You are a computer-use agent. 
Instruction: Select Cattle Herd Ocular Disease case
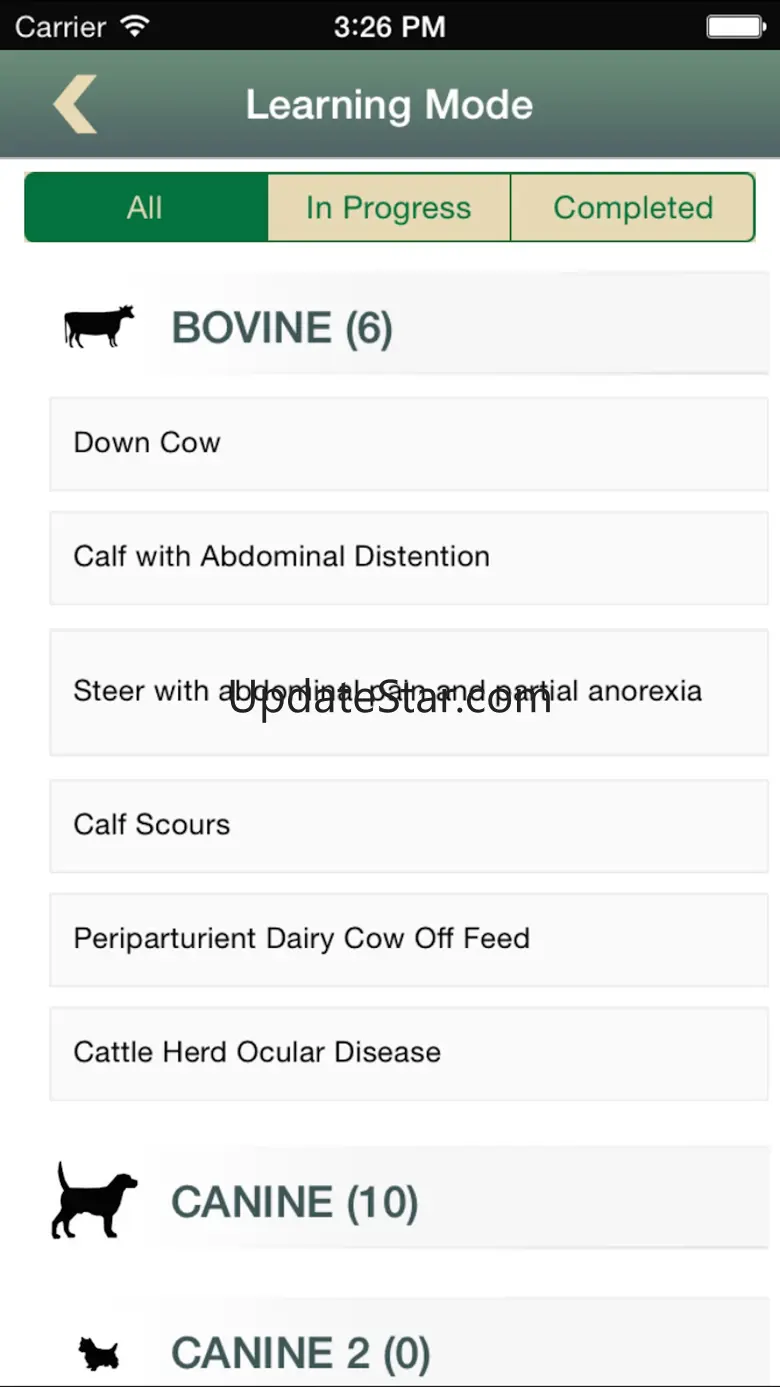tap(409, 1053)
